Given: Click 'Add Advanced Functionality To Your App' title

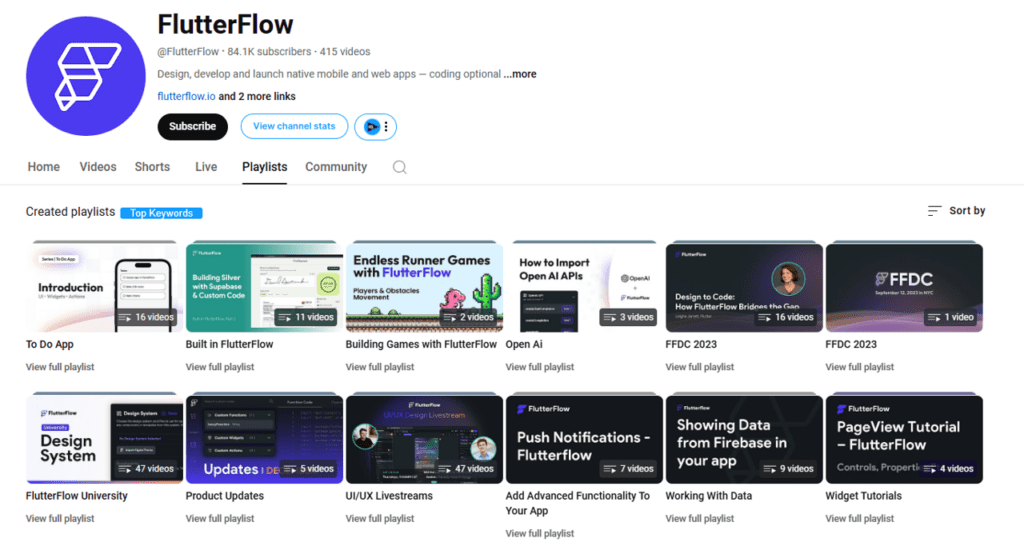Looking at the screenshot, I should [x=578, y=503].
